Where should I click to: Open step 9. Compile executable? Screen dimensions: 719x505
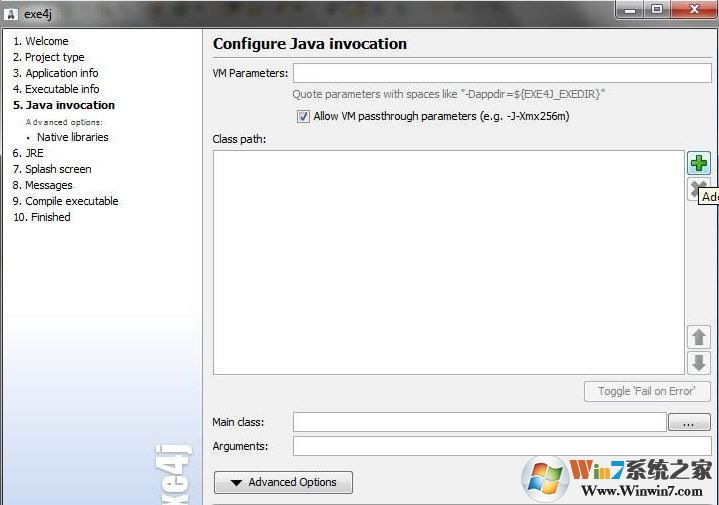pyautogui.click(x=66, y=201)
